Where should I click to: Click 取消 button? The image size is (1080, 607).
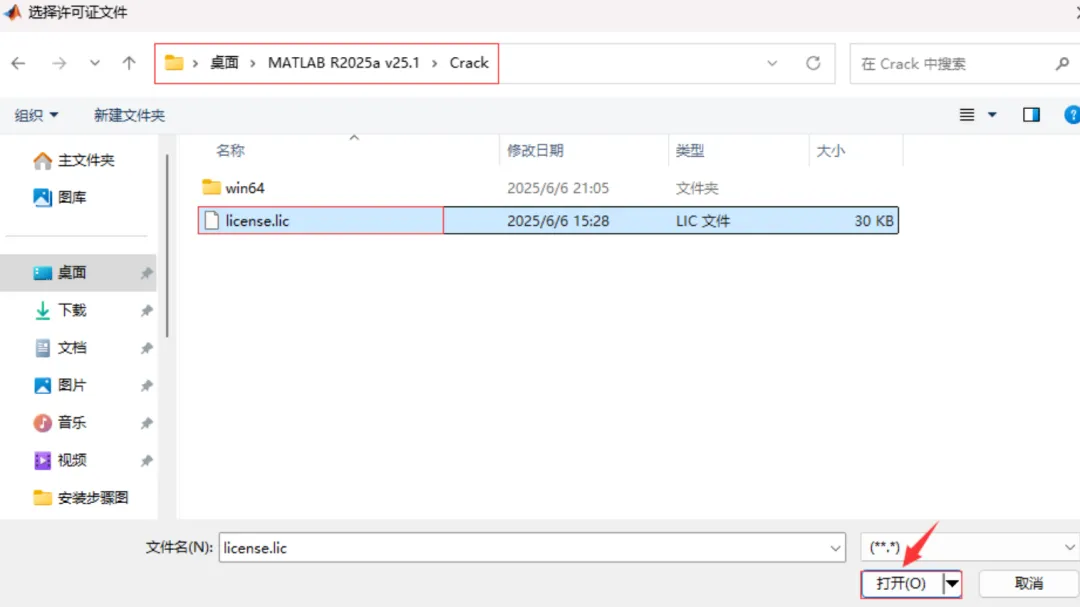pyautogui.click(x=1029, y=584)
